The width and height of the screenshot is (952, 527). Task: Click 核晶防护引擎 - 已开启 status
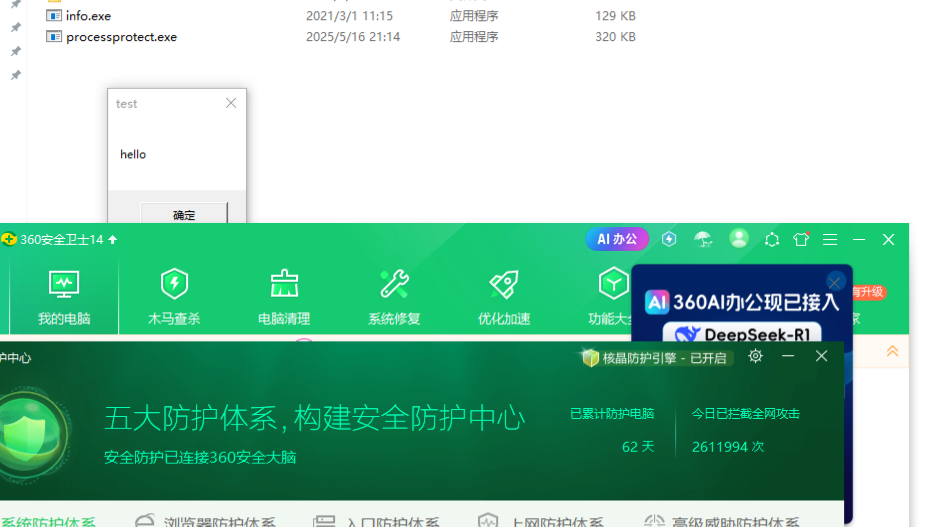(664, 358)
